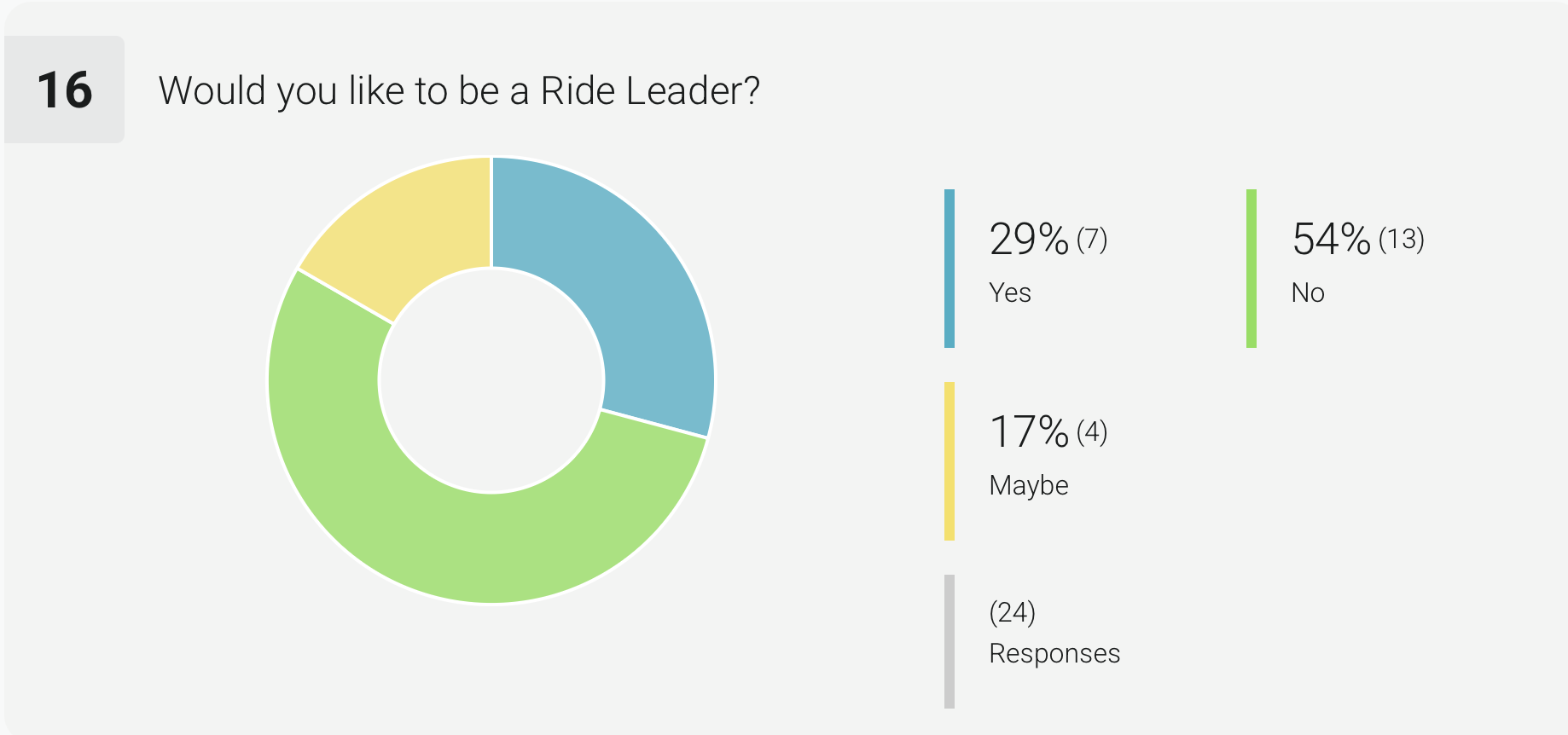Click the 54% value in the legend
This screenshot has height=735, width=1568.
pyautogui.click(x=1331, y=240)
